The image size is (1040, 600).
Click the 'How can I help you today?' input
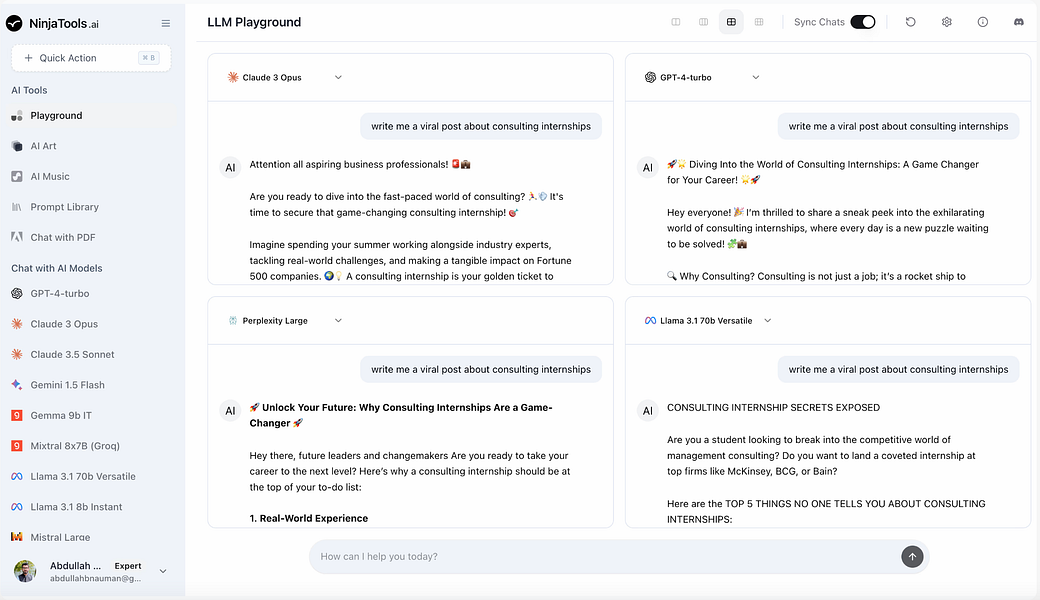click(600, 557)
